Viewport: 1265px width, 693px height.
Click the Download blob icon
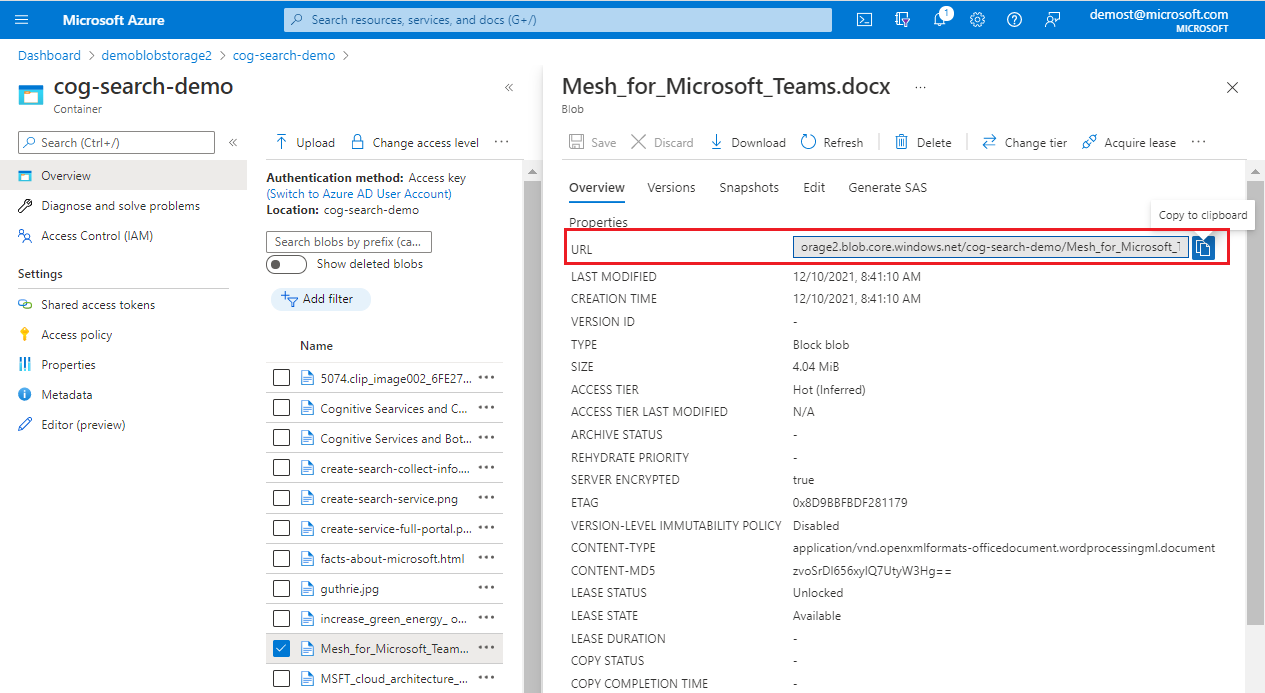pos(717,142)
